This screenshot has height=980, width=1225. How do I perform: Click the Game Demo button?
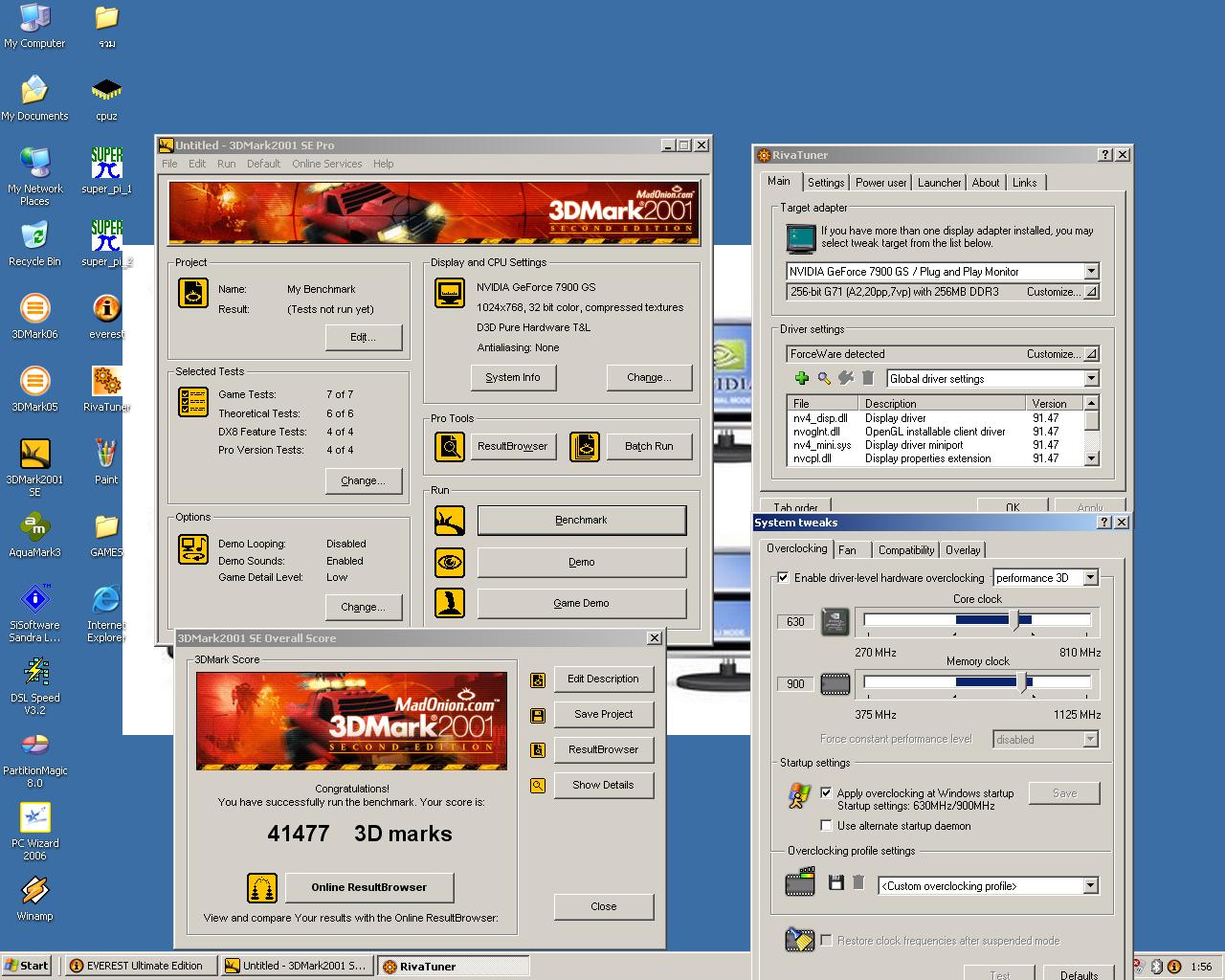coord(581,603)
